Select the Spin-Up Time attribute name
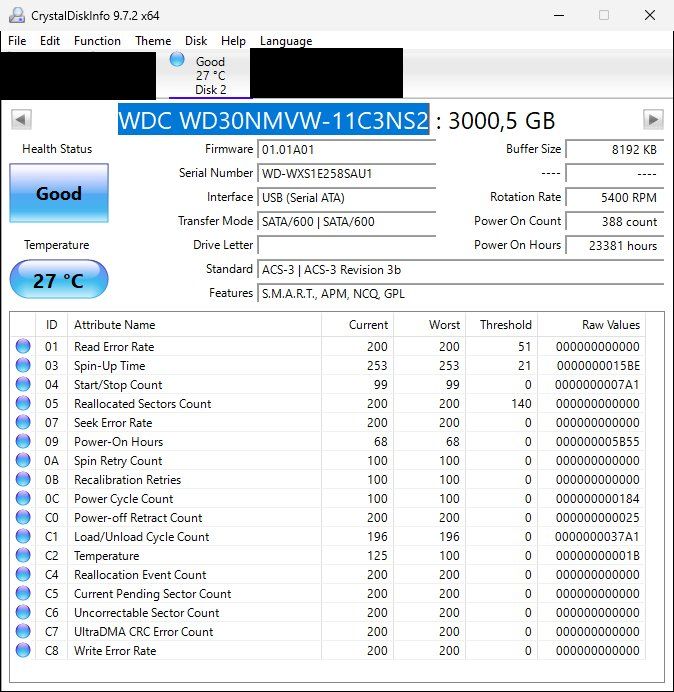 click(x=109, y=366)
